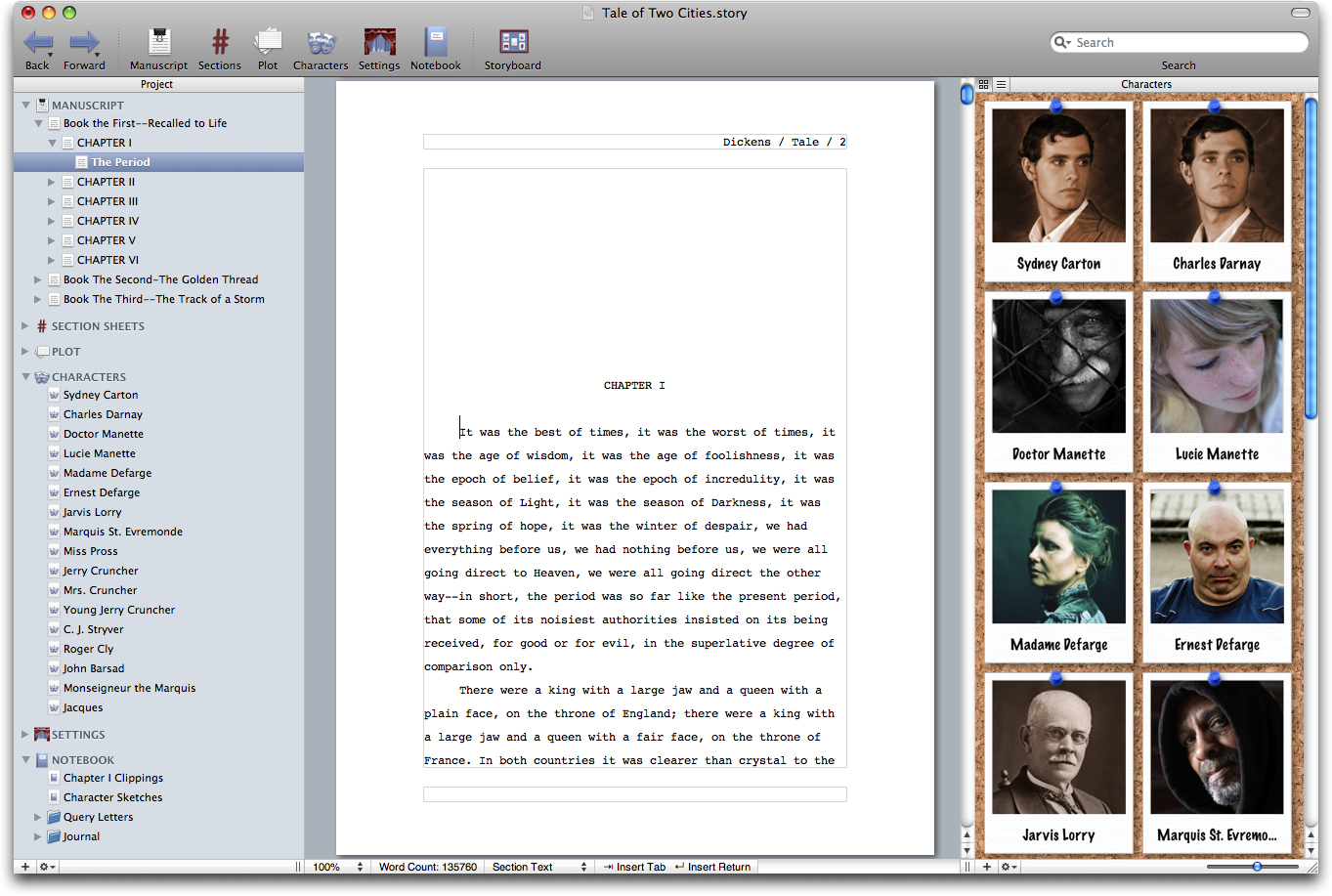
Task: Click the Doctor Manette character card
Action: pyautogui.click(x=1058, y=381)
